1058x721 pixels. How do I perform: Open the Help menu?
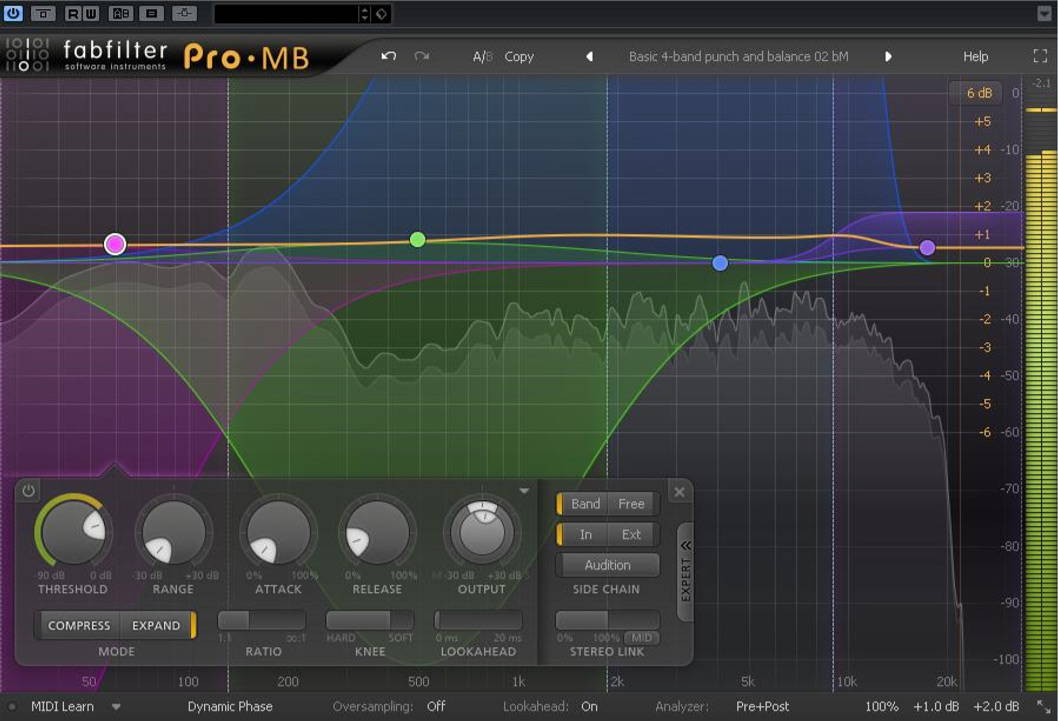tap(976, 57)
